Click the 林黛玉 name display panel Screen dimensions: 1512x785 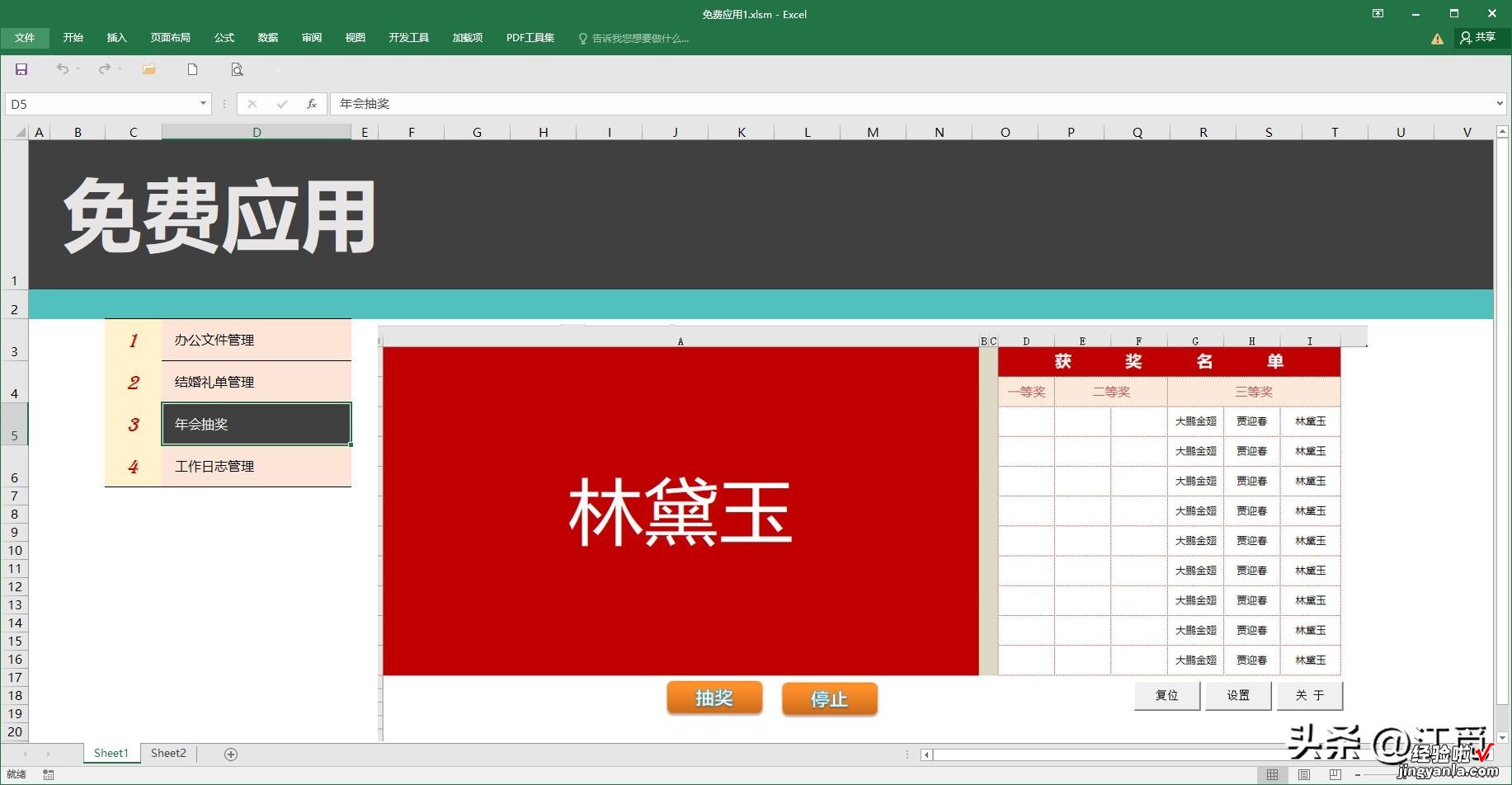point(681,511)
